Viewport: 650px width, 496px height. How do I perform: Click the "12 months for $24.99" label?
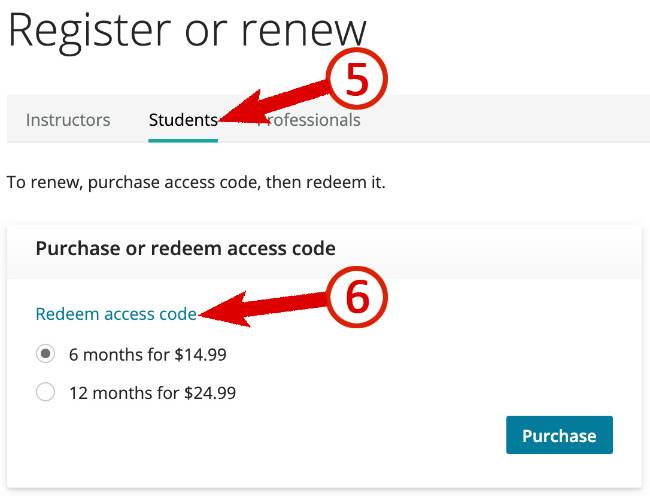click(x=153, y=393)
